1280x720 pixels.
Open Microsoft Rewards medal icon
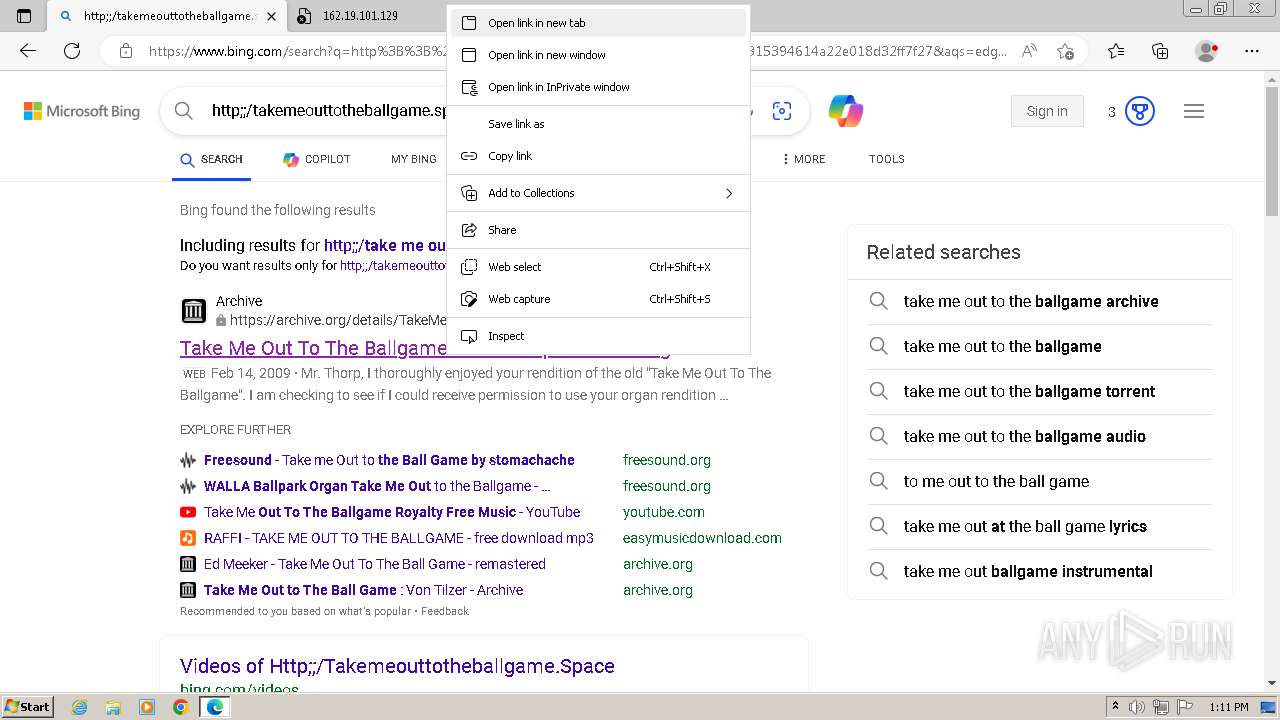1140,111
